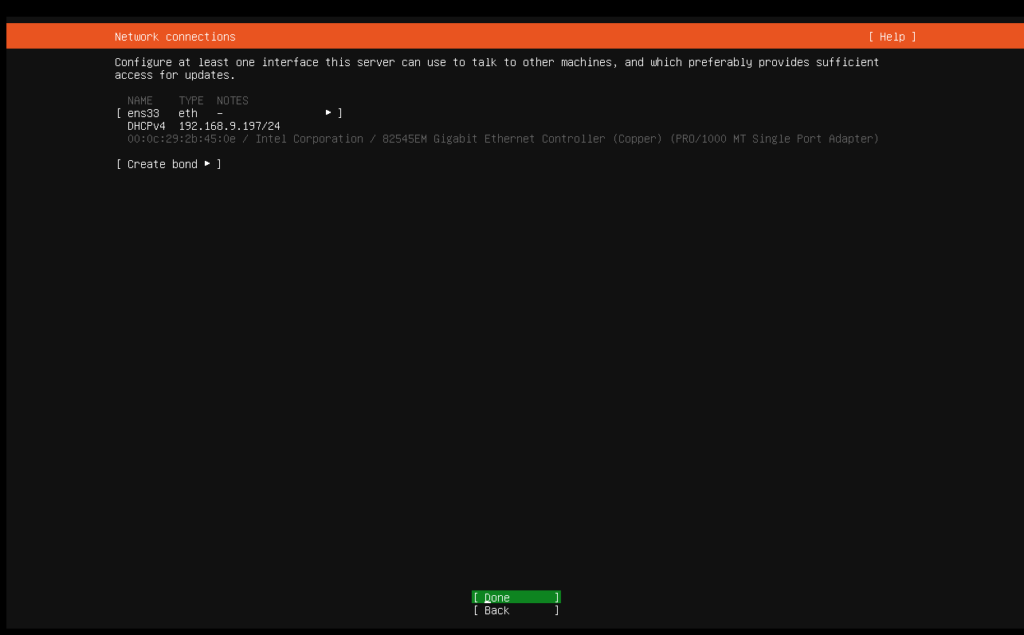
Task: Select the Done button
Action: (x=516, y=597)
